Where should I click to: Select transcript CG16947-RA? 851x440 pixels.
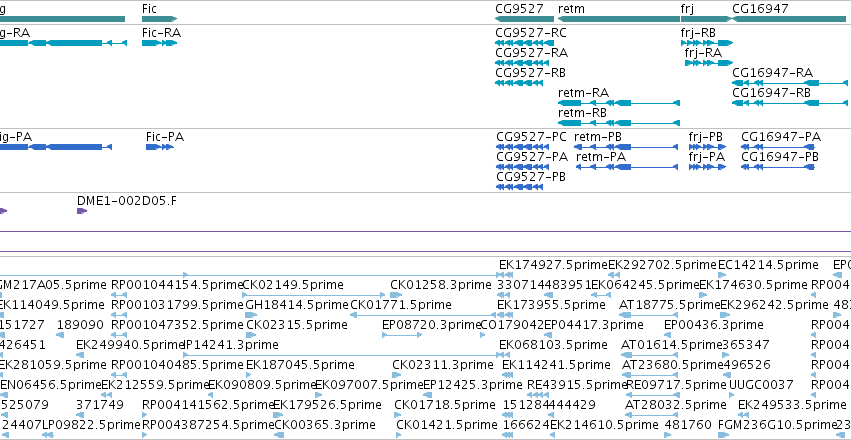(x=773, y=73)
